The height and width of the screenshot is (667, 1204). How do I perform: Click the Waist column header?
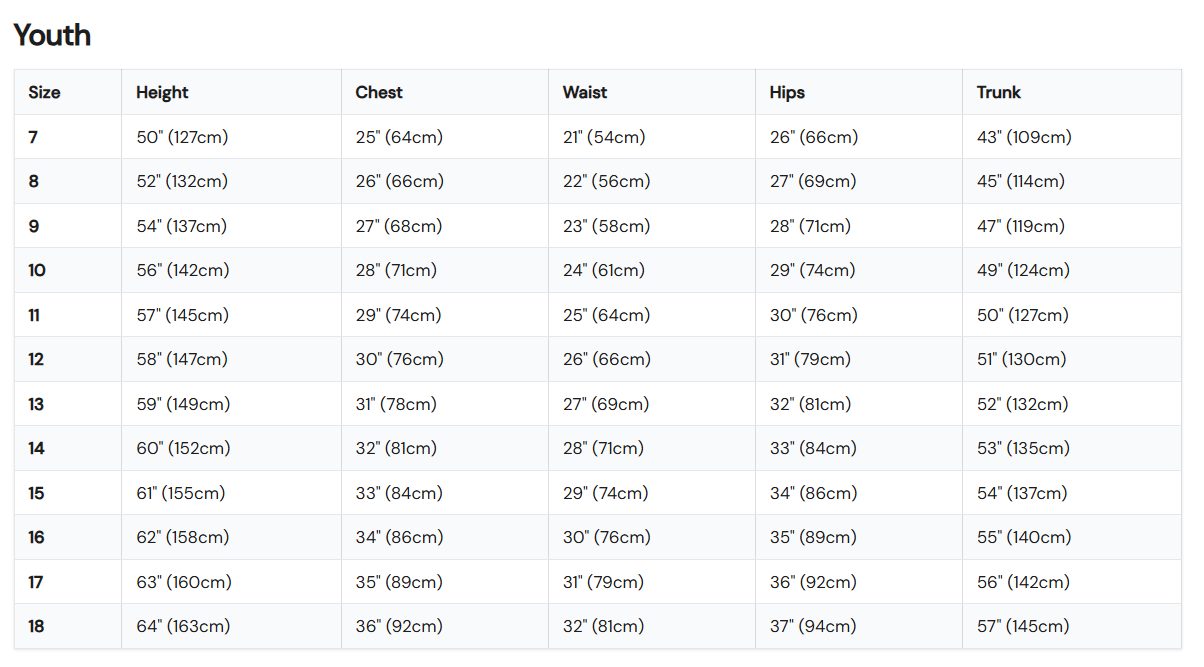point(585,92)
